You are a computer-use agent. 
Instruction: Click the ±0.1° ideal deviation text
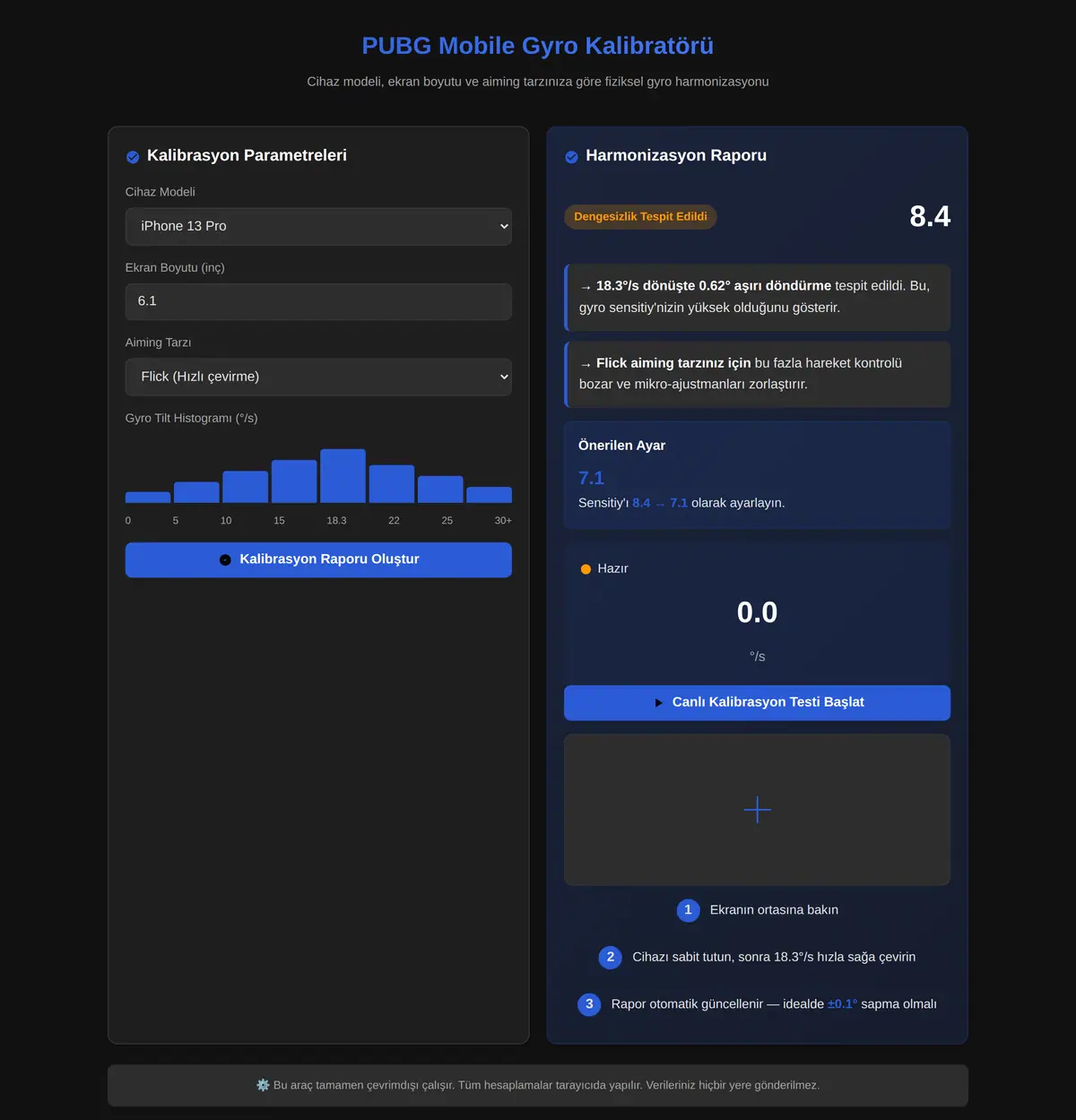[x=842, y=1004]
